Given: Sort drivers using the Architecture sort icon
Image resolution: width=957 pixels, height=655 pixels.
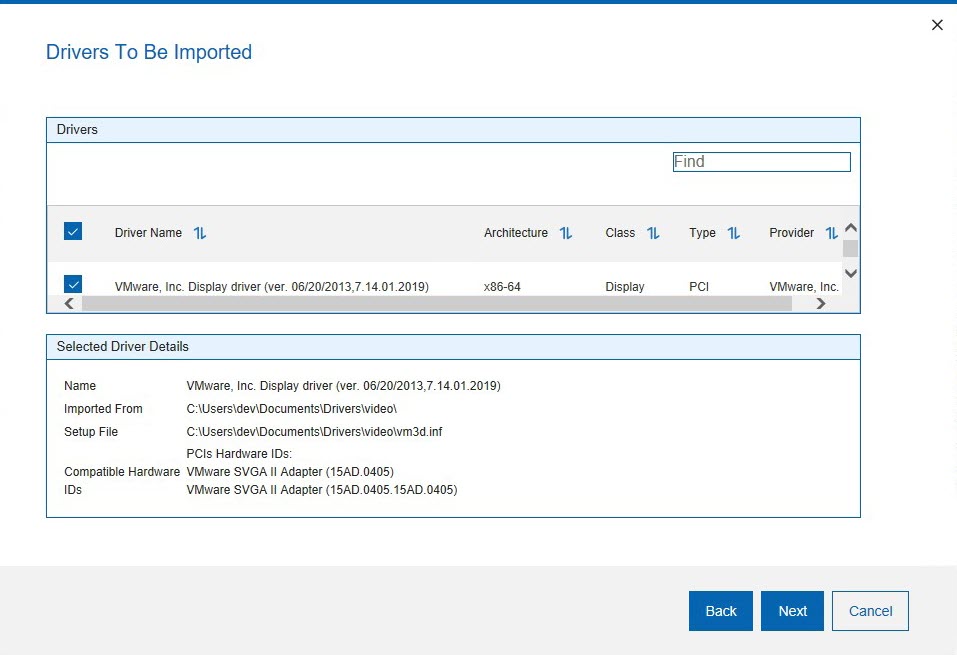Looking at the screenshot, I should pyautogui.click(x=566, y=233).
